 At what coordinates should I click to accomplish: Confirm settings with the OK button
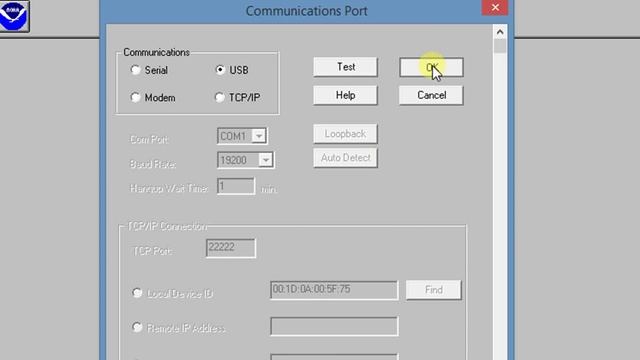431,67
